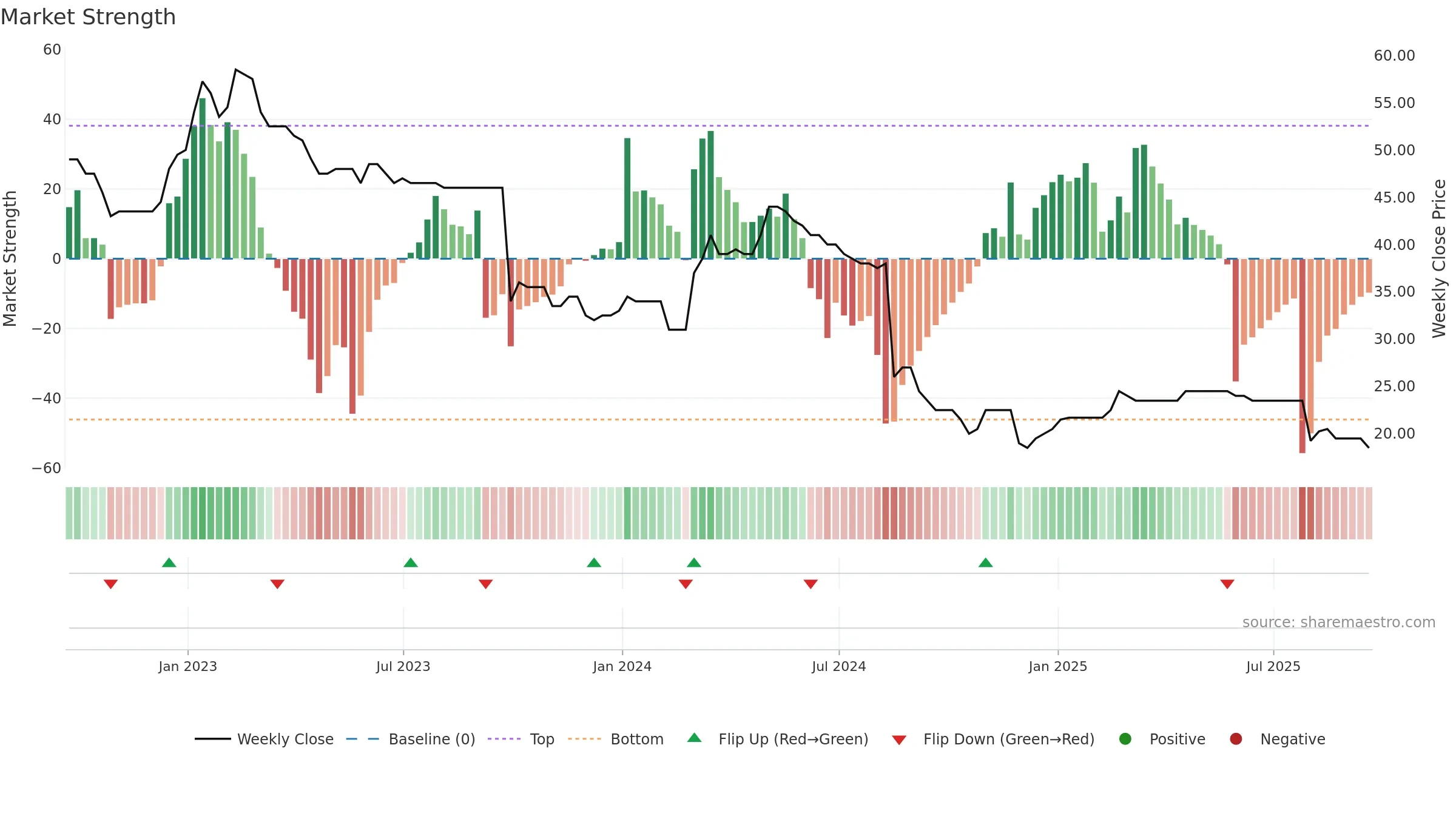Screen dimensions: 1456x819
Task: Click the green flip-up marker between Jul 2024 and Jan 2025
Action: 986,562
